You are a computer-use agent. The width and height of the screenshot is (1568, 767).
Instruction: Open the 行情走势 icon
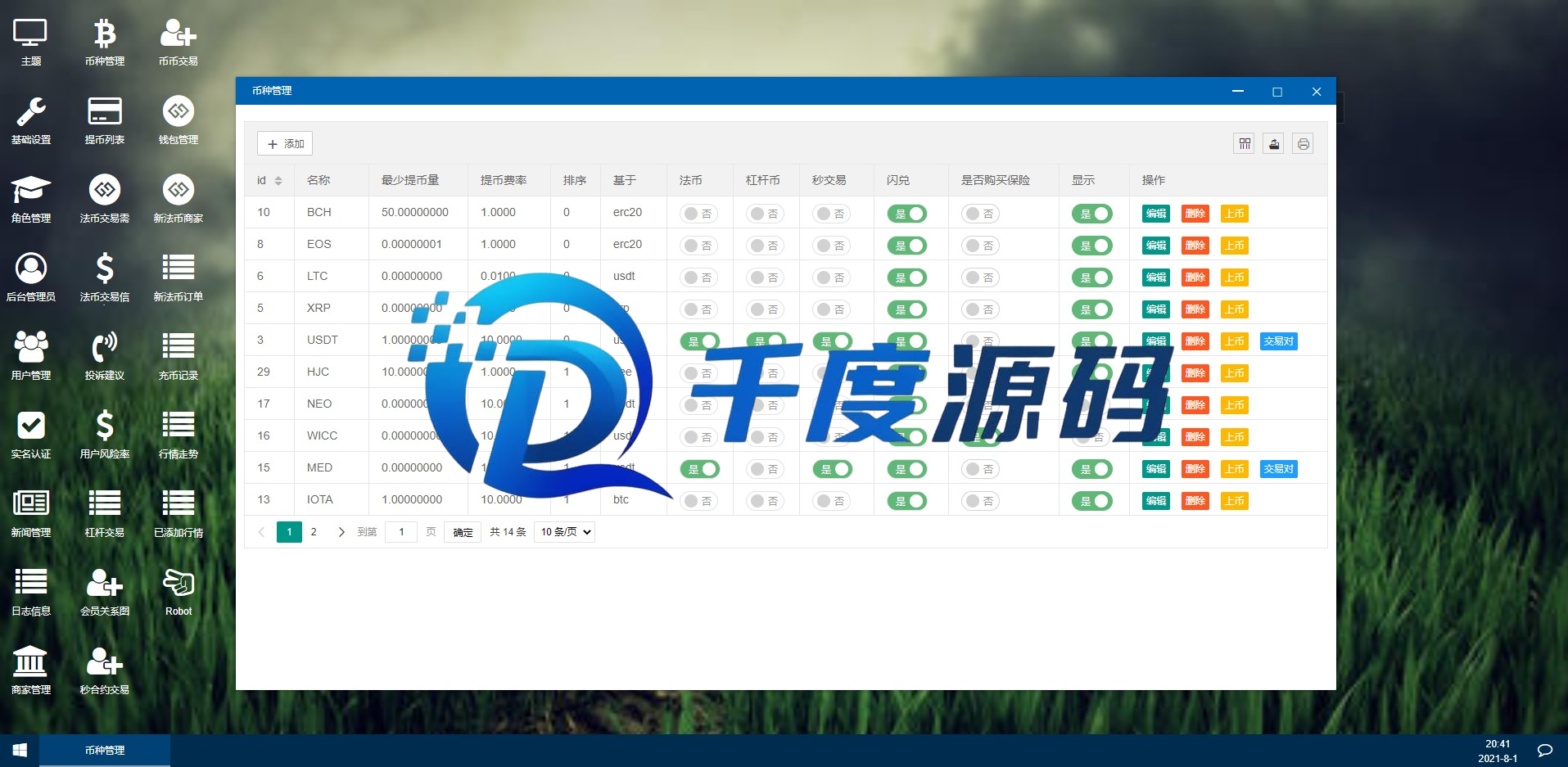coord(178,435)
